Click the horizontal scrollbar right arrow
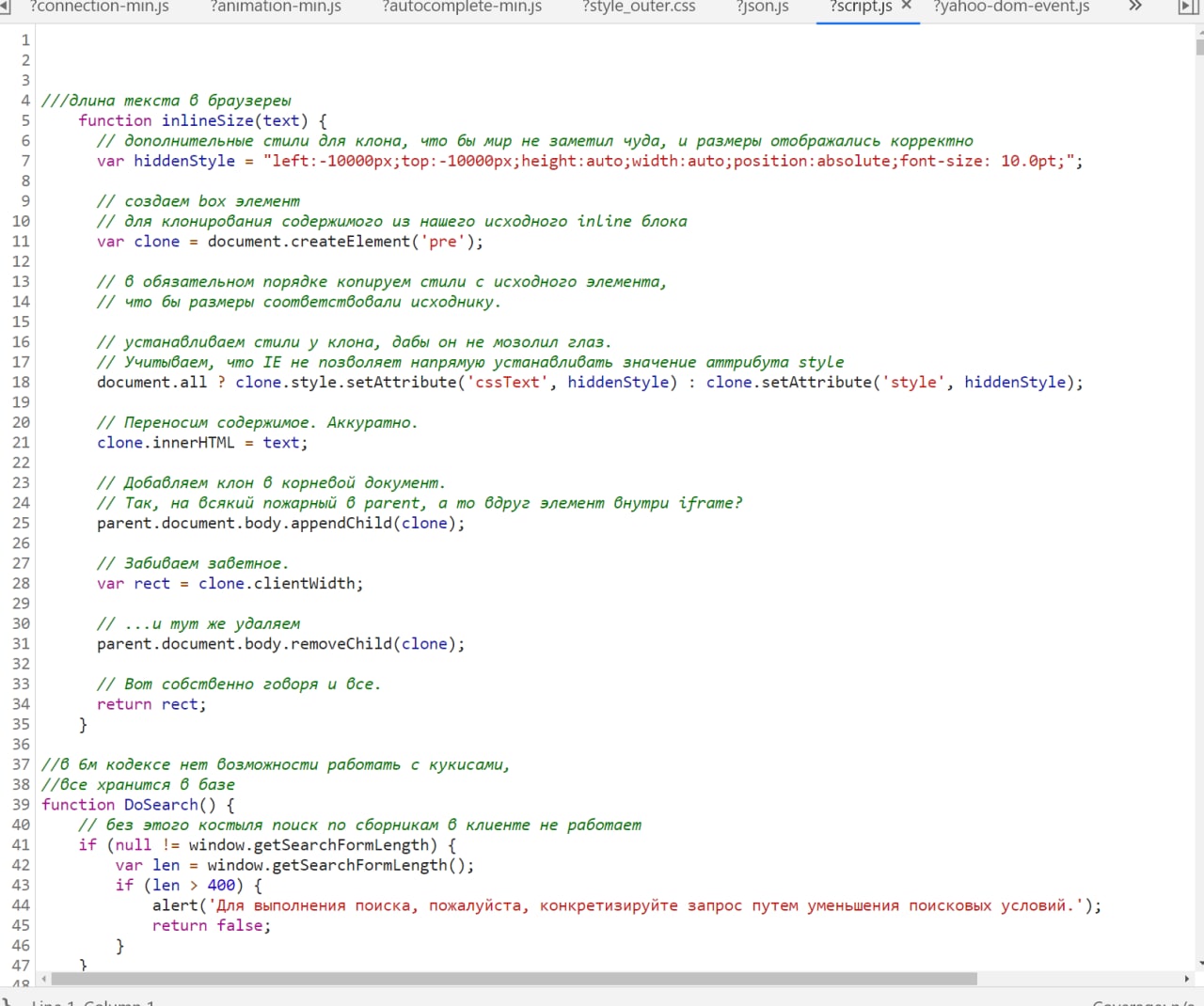1204x1006 pixels. 1186,979
